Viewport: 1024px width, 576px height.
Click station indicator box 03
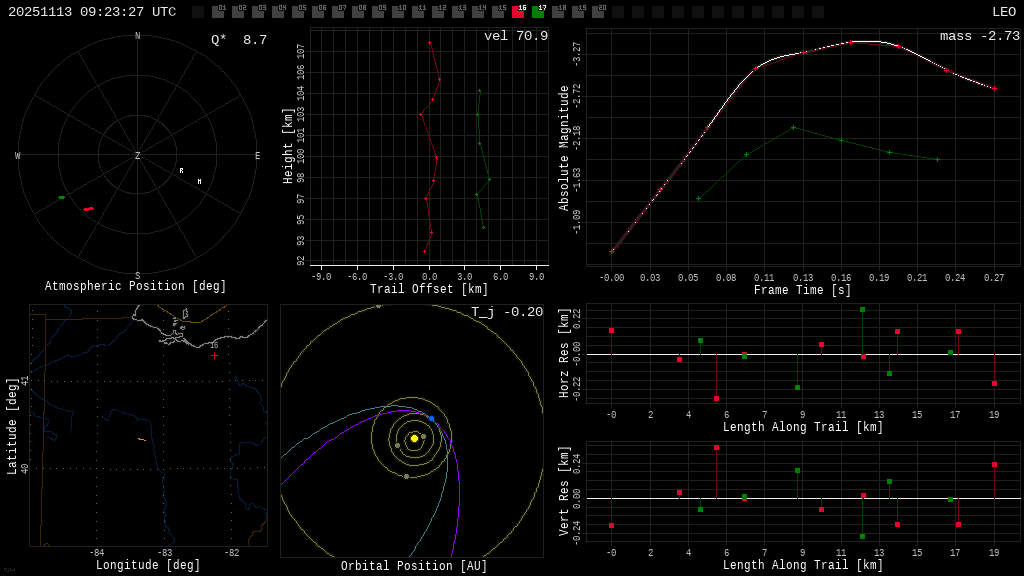258,12
